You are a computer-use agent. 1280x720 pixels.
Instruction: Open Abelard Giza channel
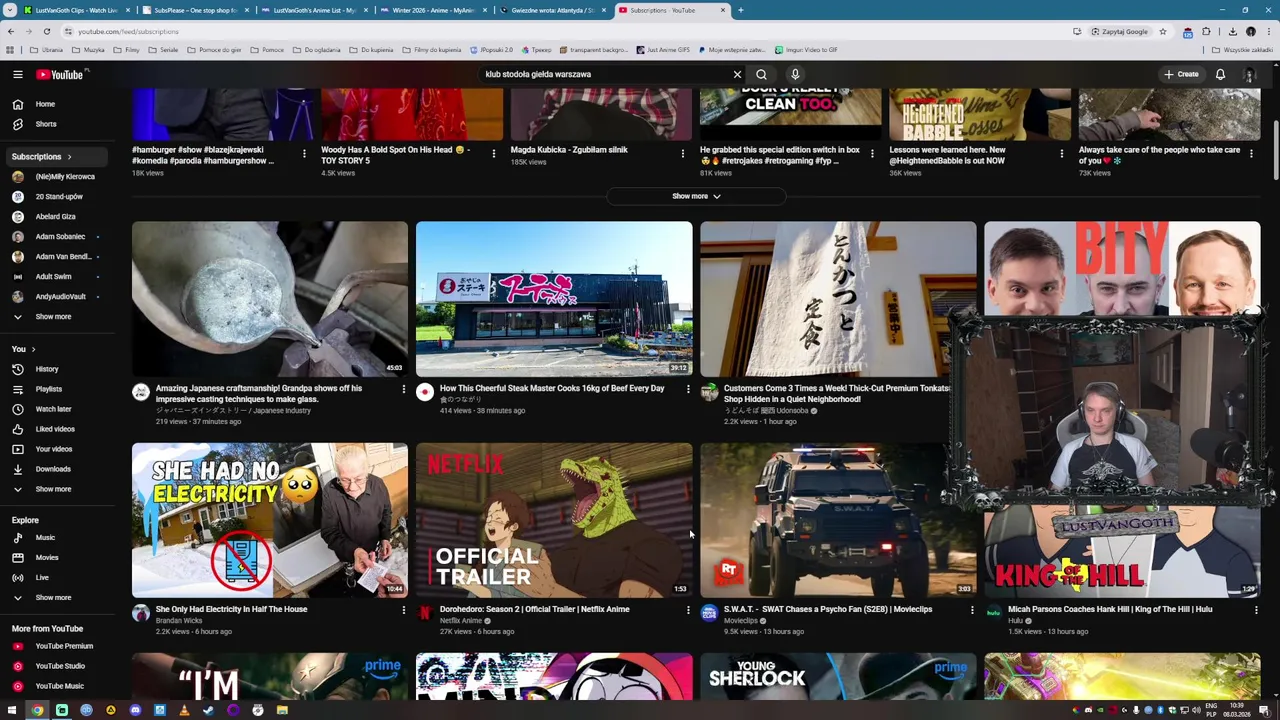[x=54, y=217]
